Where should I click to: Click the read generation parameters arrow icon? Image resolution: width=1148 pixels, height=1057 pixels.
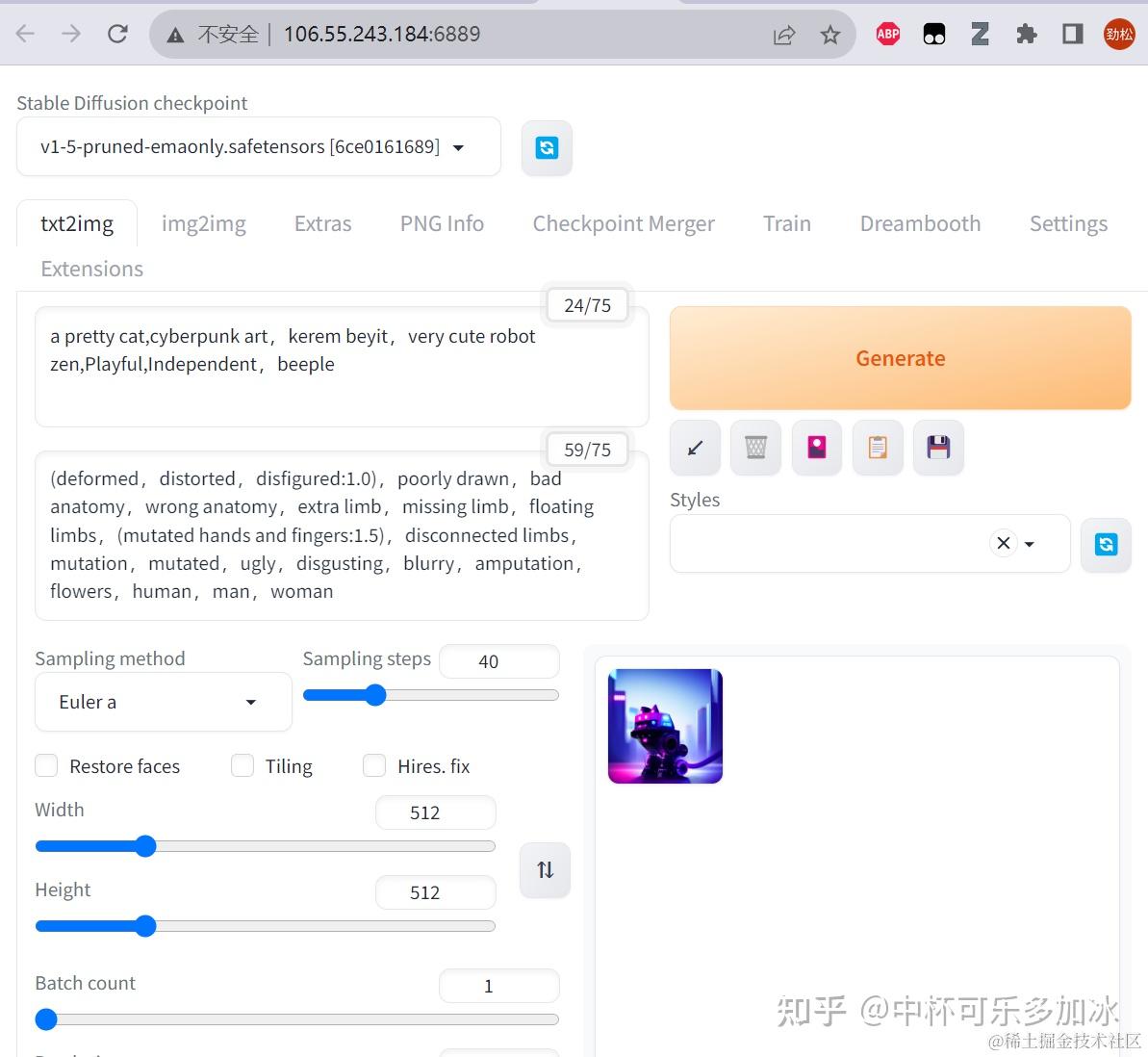coord(695,447)
